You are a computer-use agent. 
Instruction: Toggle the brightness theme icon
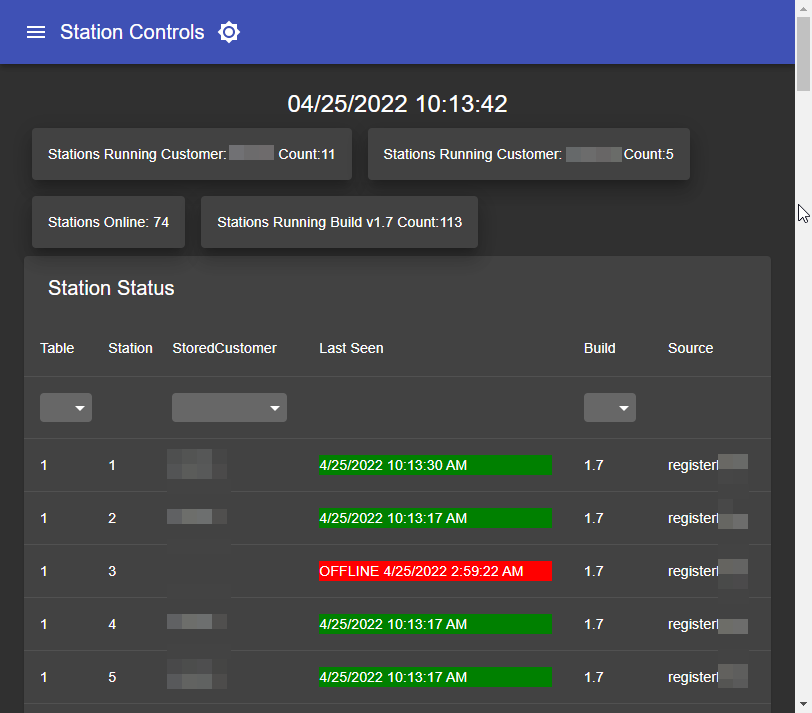[229, 32]
